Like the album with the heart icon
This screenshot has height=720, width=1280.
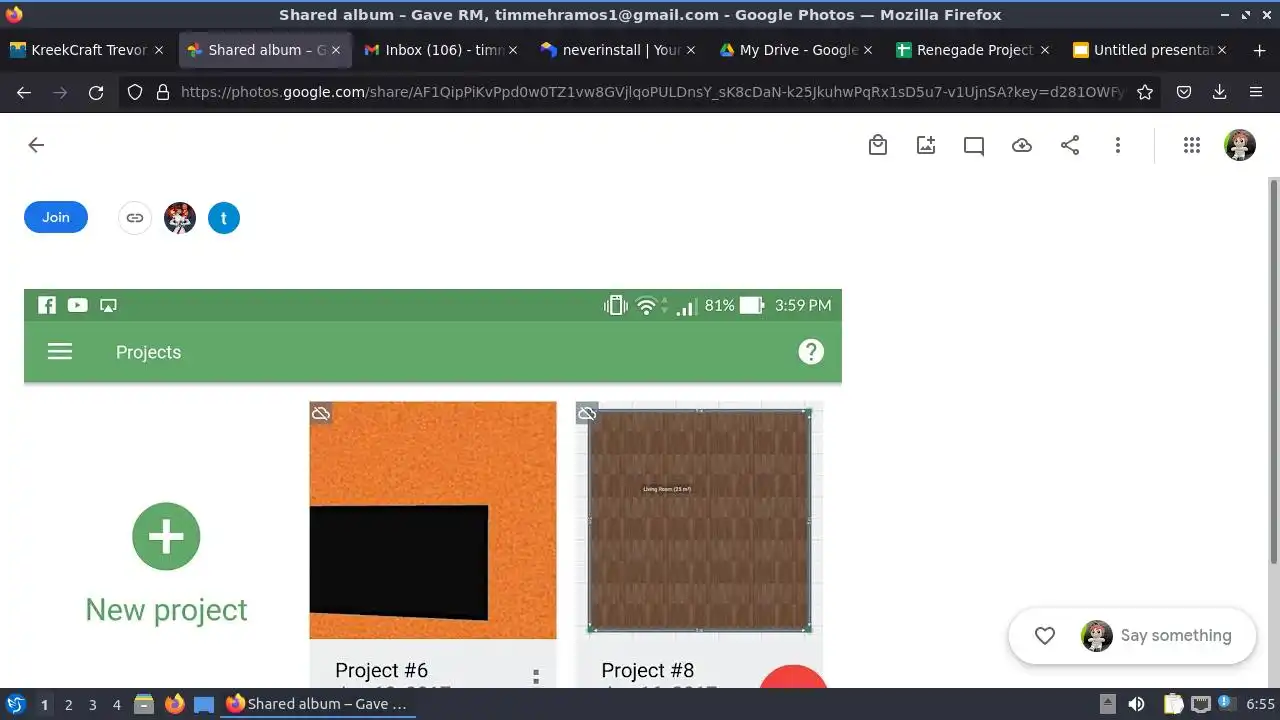click(x=1045, y=636)
